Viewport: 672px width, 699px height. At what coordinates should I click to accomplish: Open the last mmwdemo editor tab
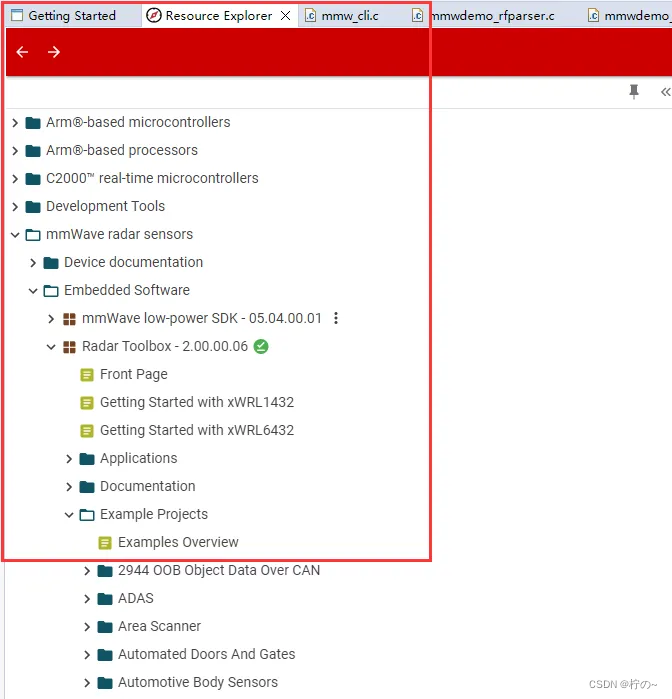coord(629,16)
